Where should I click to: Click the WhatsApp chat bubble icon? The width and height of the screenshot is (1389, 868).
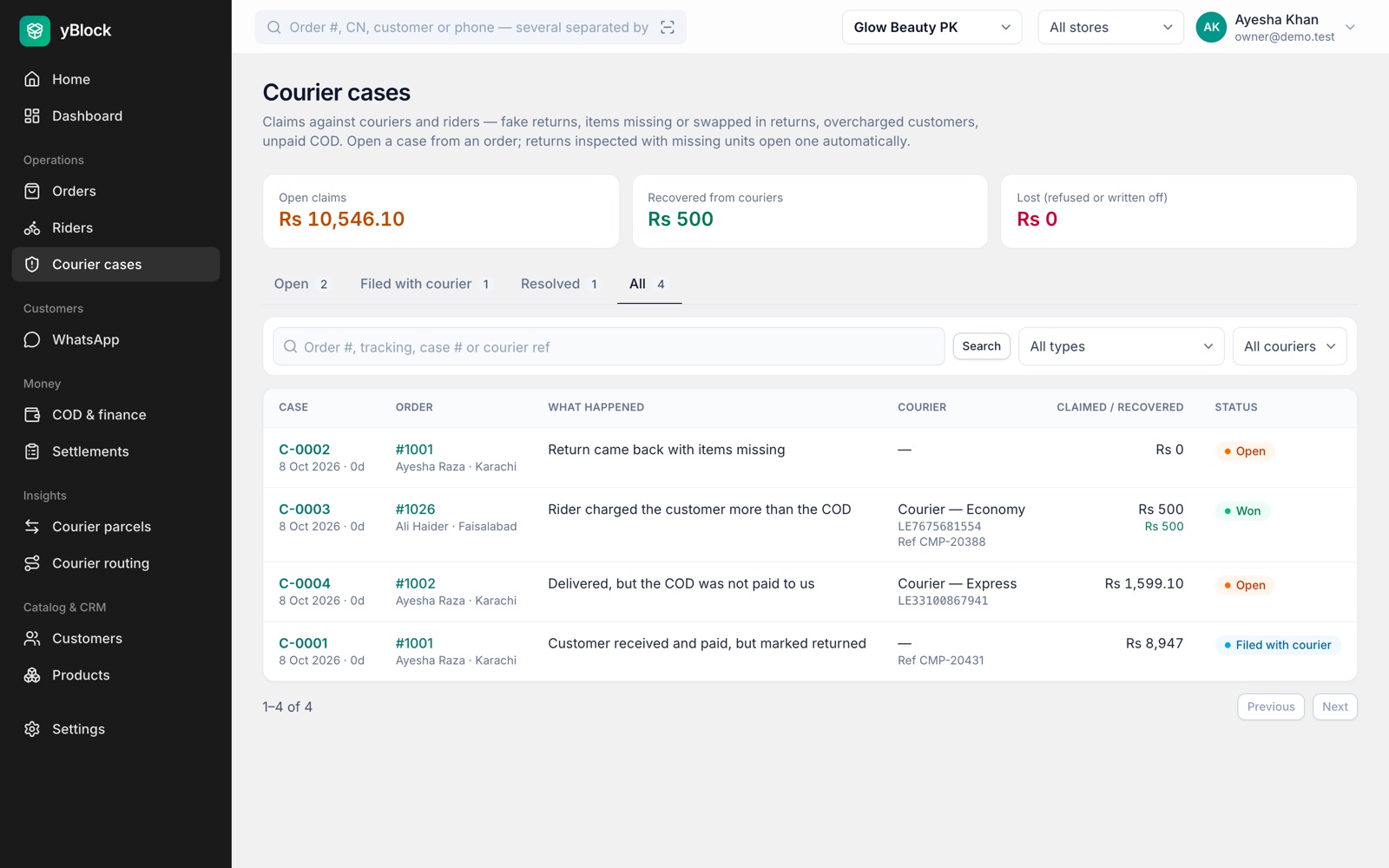pos(32,339)
